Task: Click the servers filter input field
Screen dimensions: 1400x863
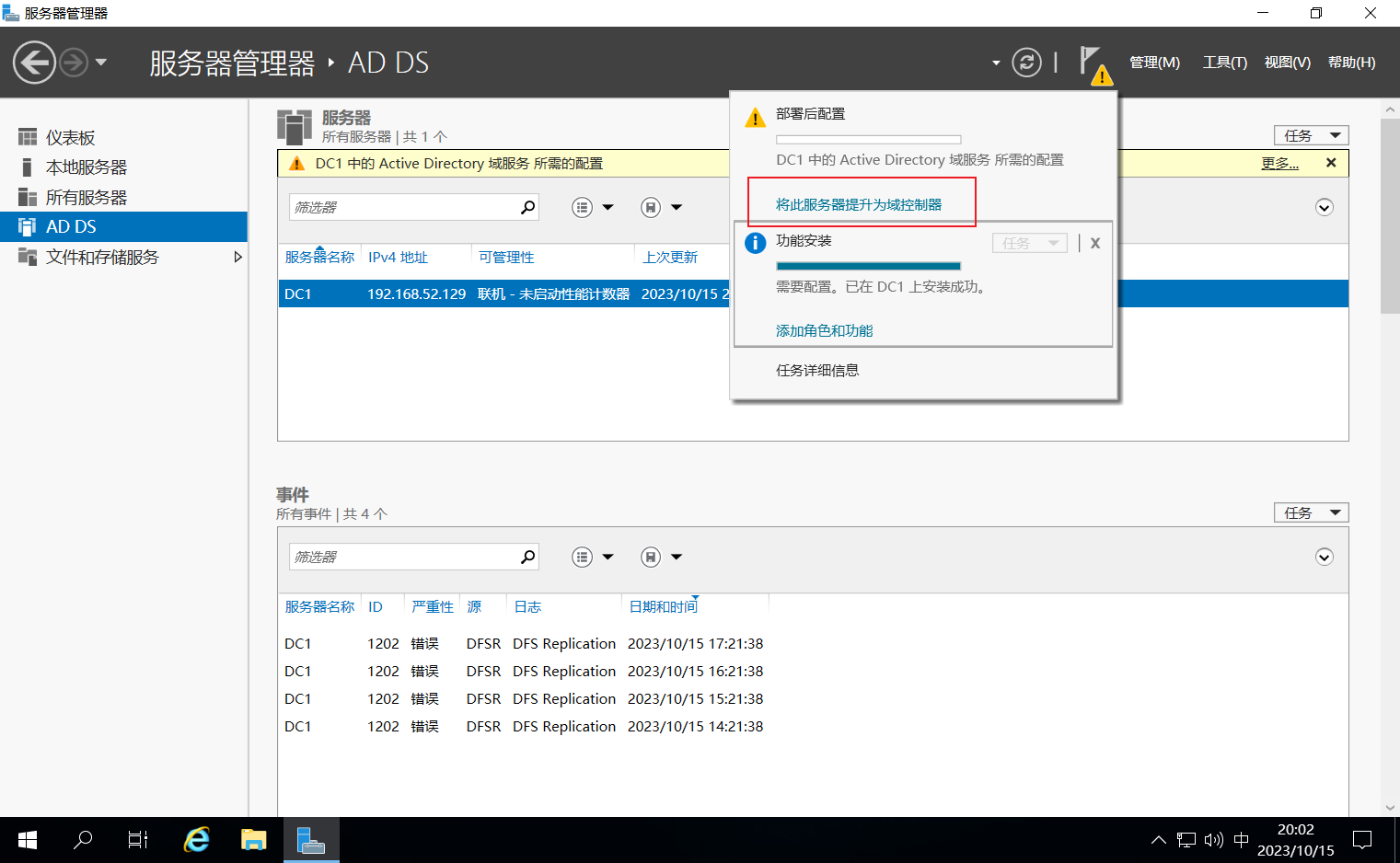Action: tap(404, 207)
